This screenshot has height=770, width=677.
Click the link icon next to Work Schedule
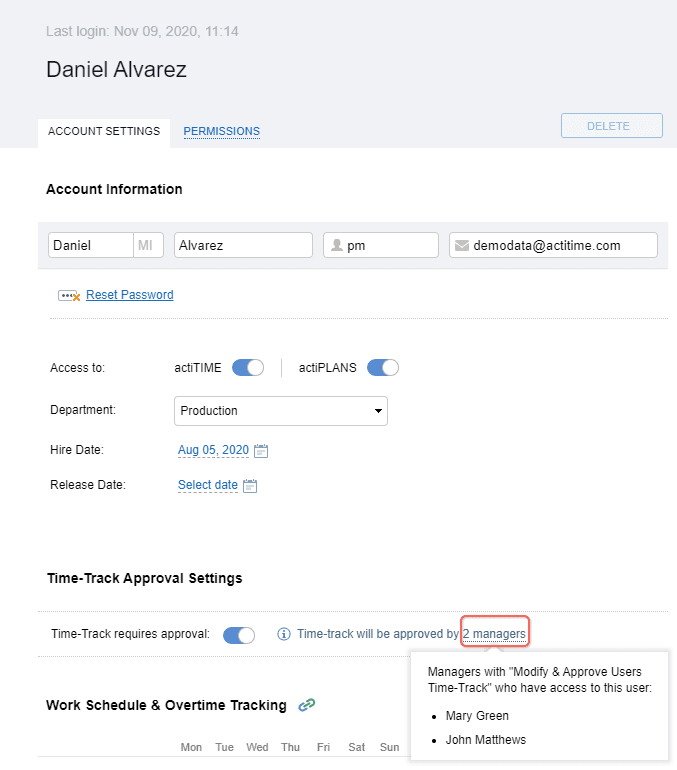point(307,705)
